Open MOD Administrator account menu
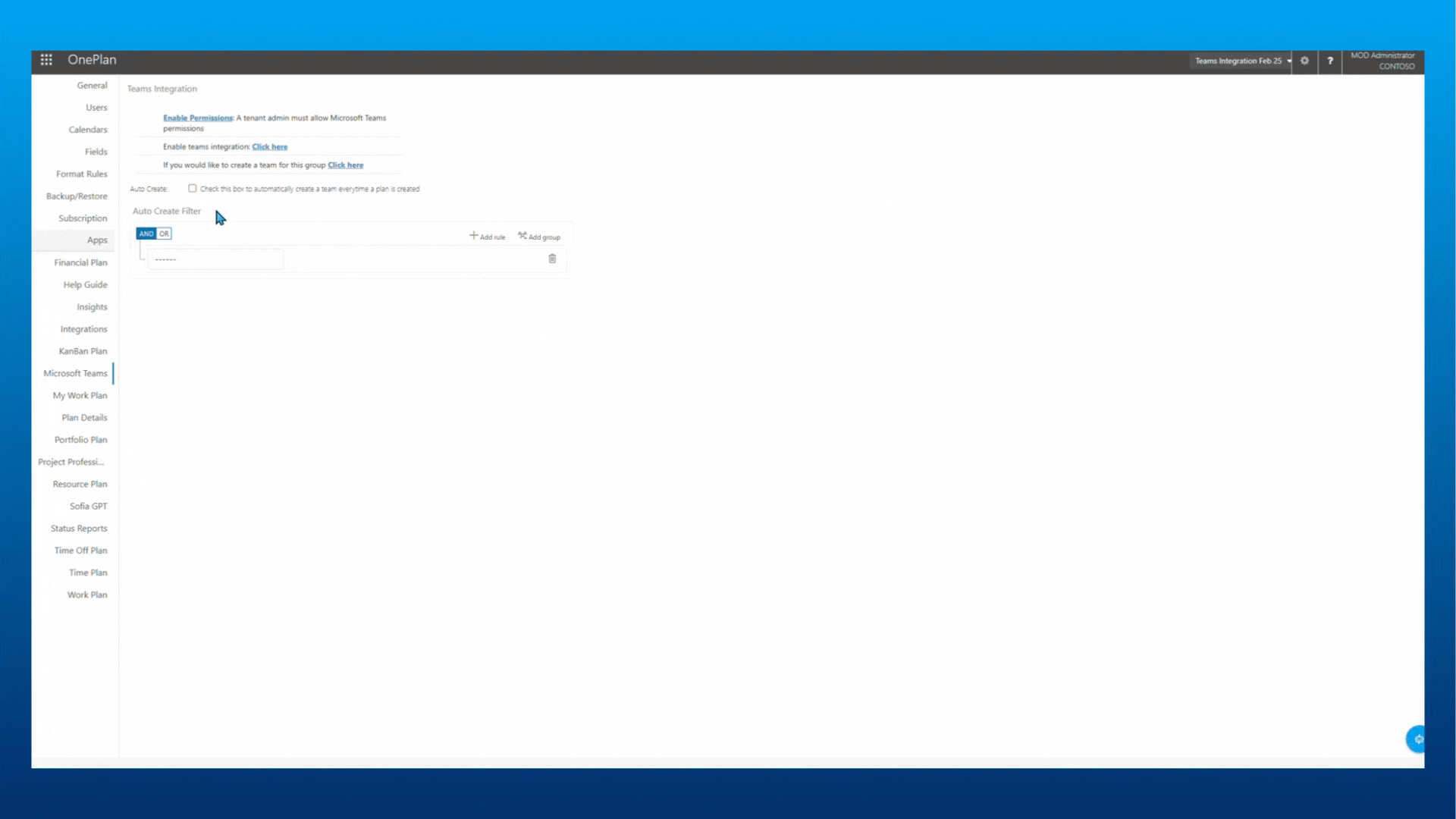Image resolution: width=1456 pixels, height=819 pixels. point(1382,61)
